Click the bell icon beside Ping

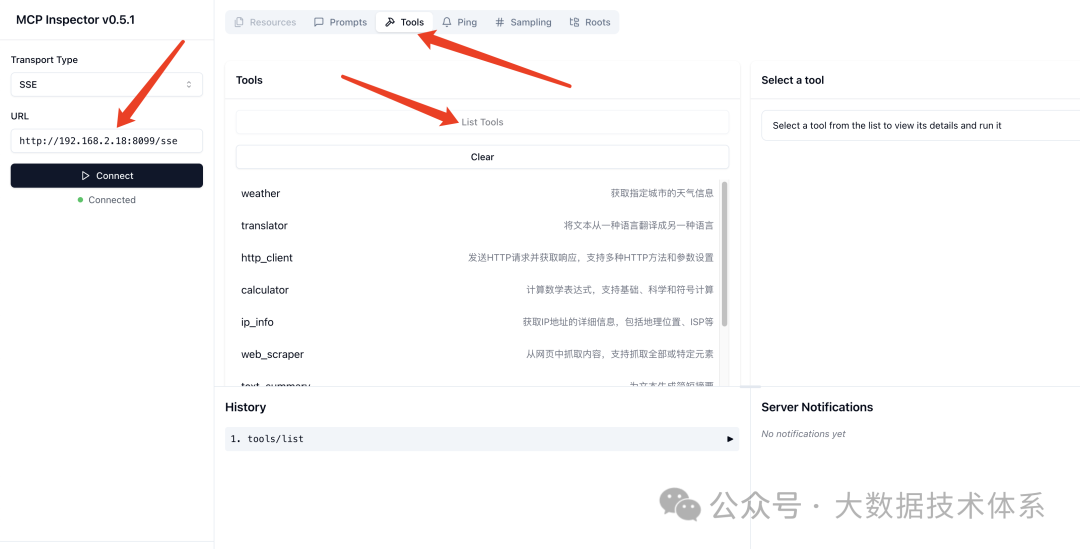pyautogui.click(x=447, y=22)
